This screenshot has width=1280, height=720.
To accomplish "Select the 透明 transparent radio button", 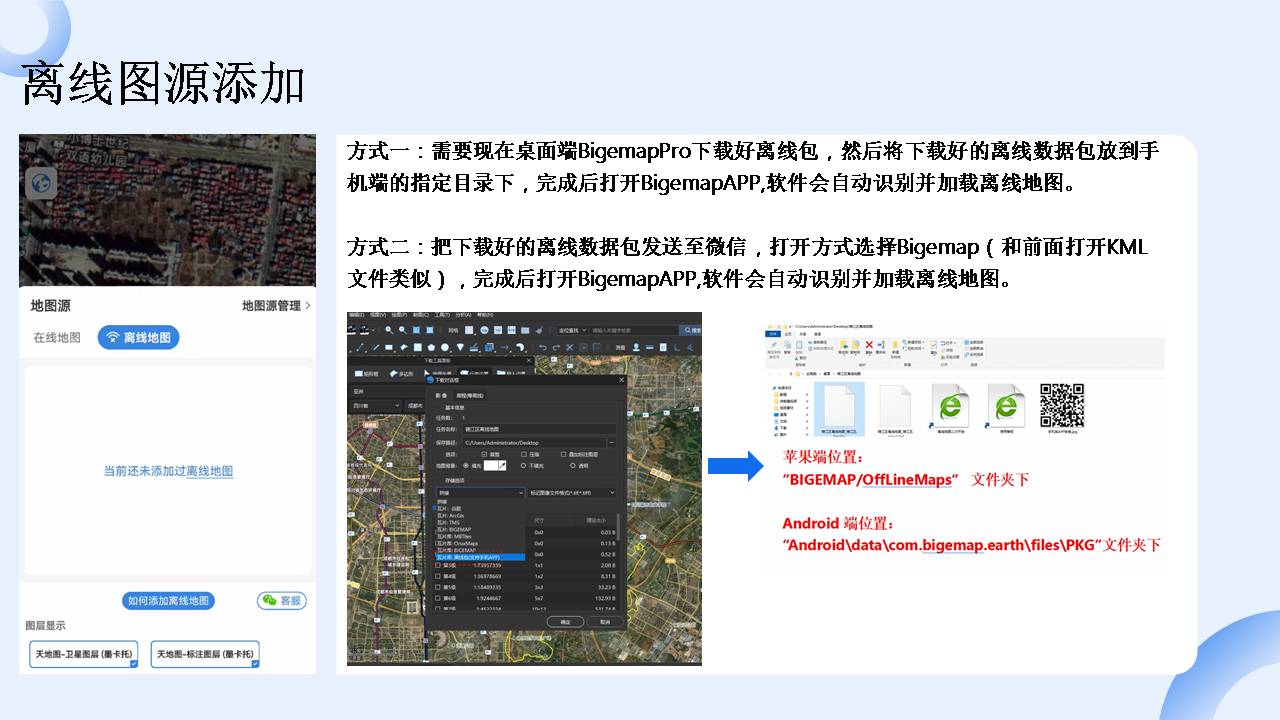I will (x=572, y=465).
